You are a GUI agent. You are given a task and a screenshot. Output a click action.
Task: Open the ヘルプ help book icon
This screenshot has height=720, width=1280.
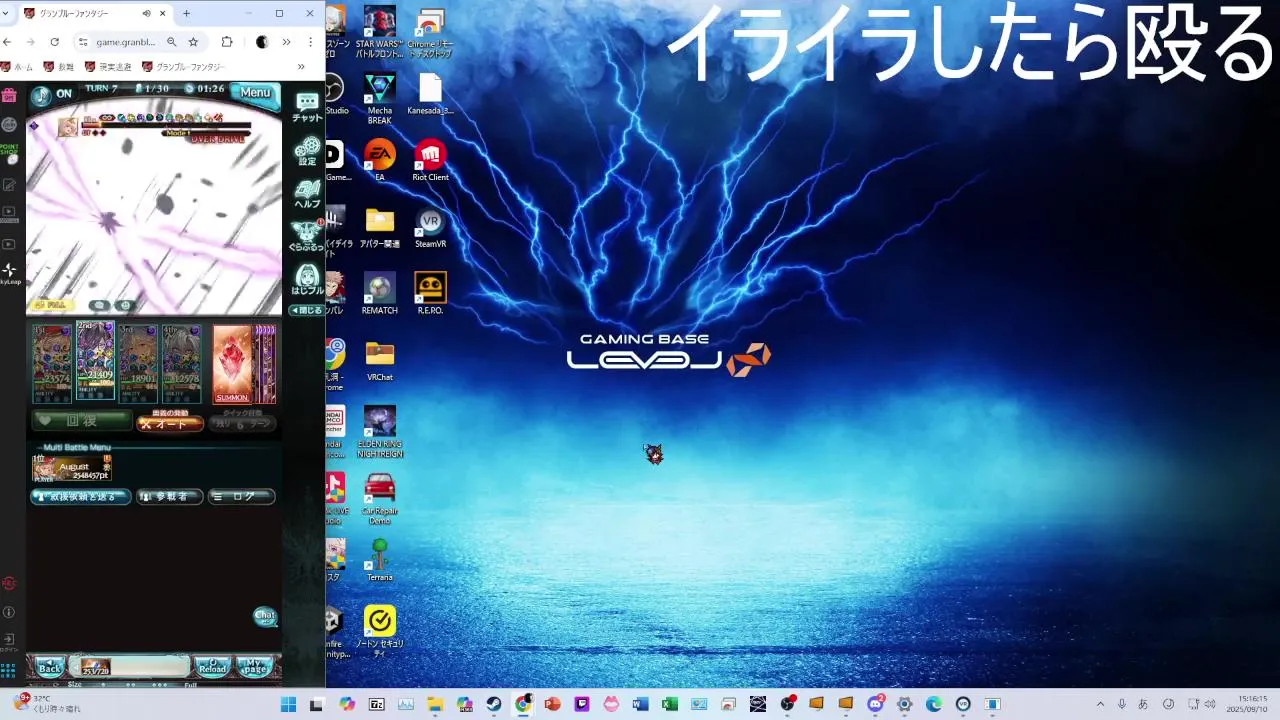pyautogui.click(x=307, y=195)
